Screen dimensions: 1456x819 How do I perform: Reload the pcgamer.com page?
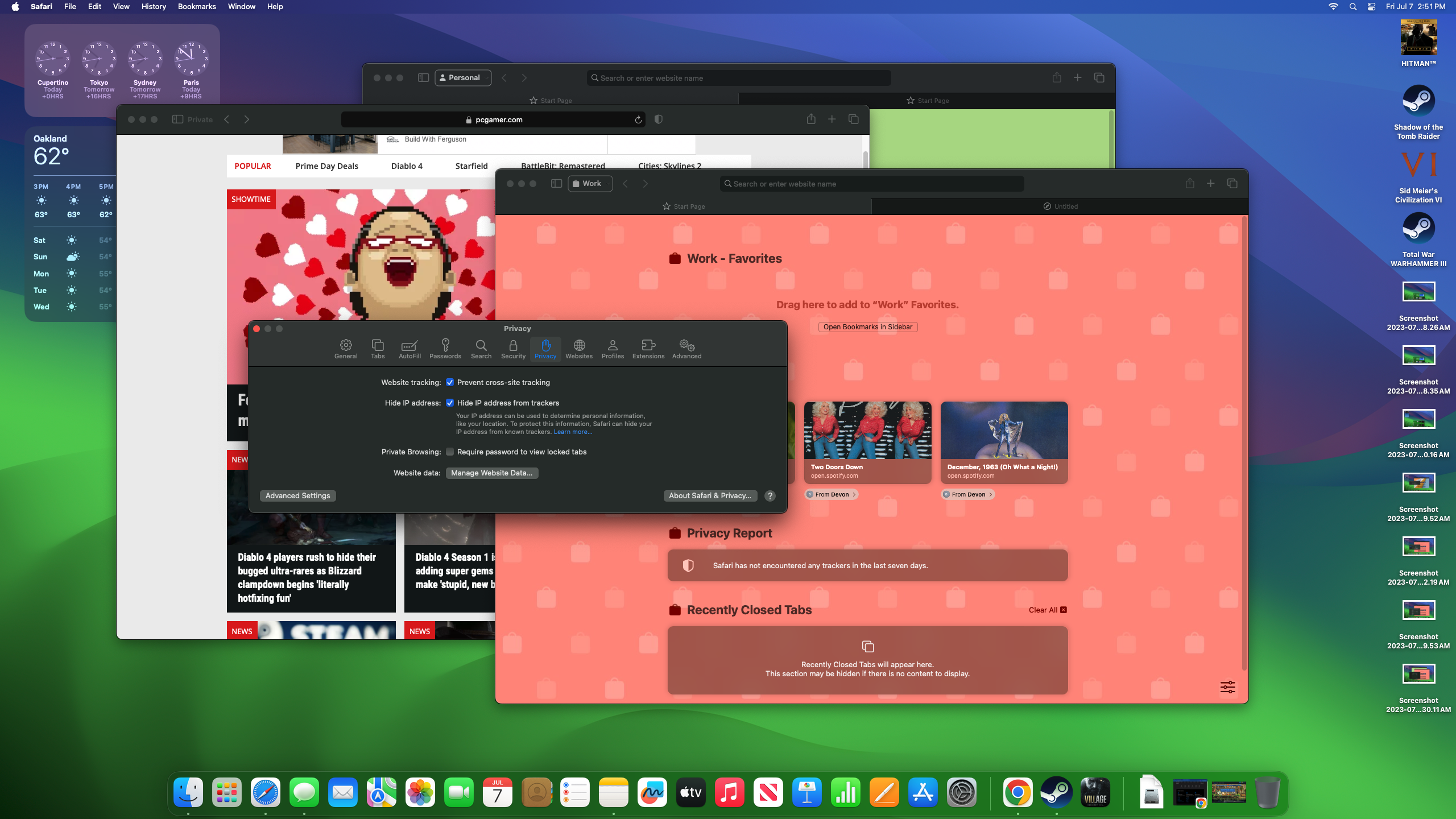coord(638,119)
